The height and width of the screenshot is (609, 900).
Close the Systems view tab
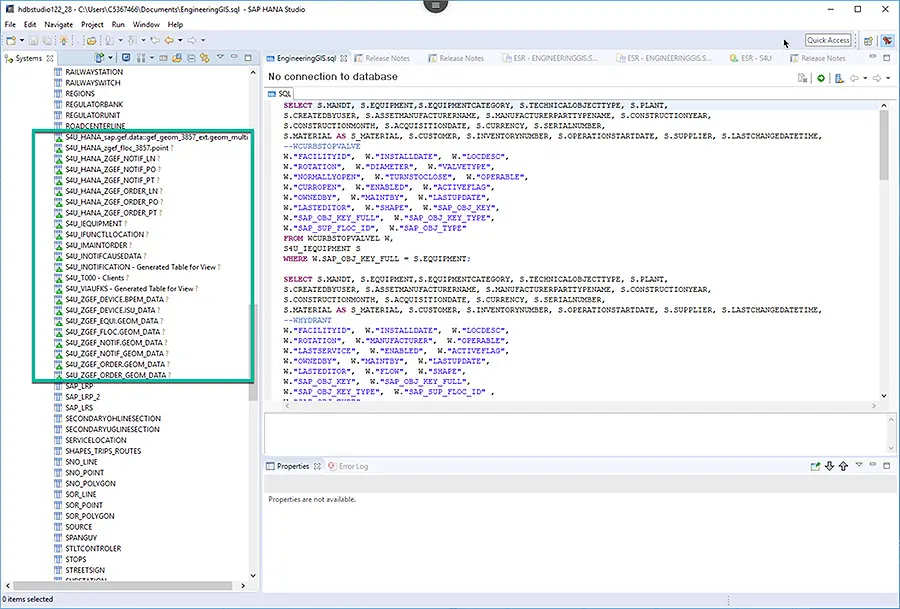point(51,59)
